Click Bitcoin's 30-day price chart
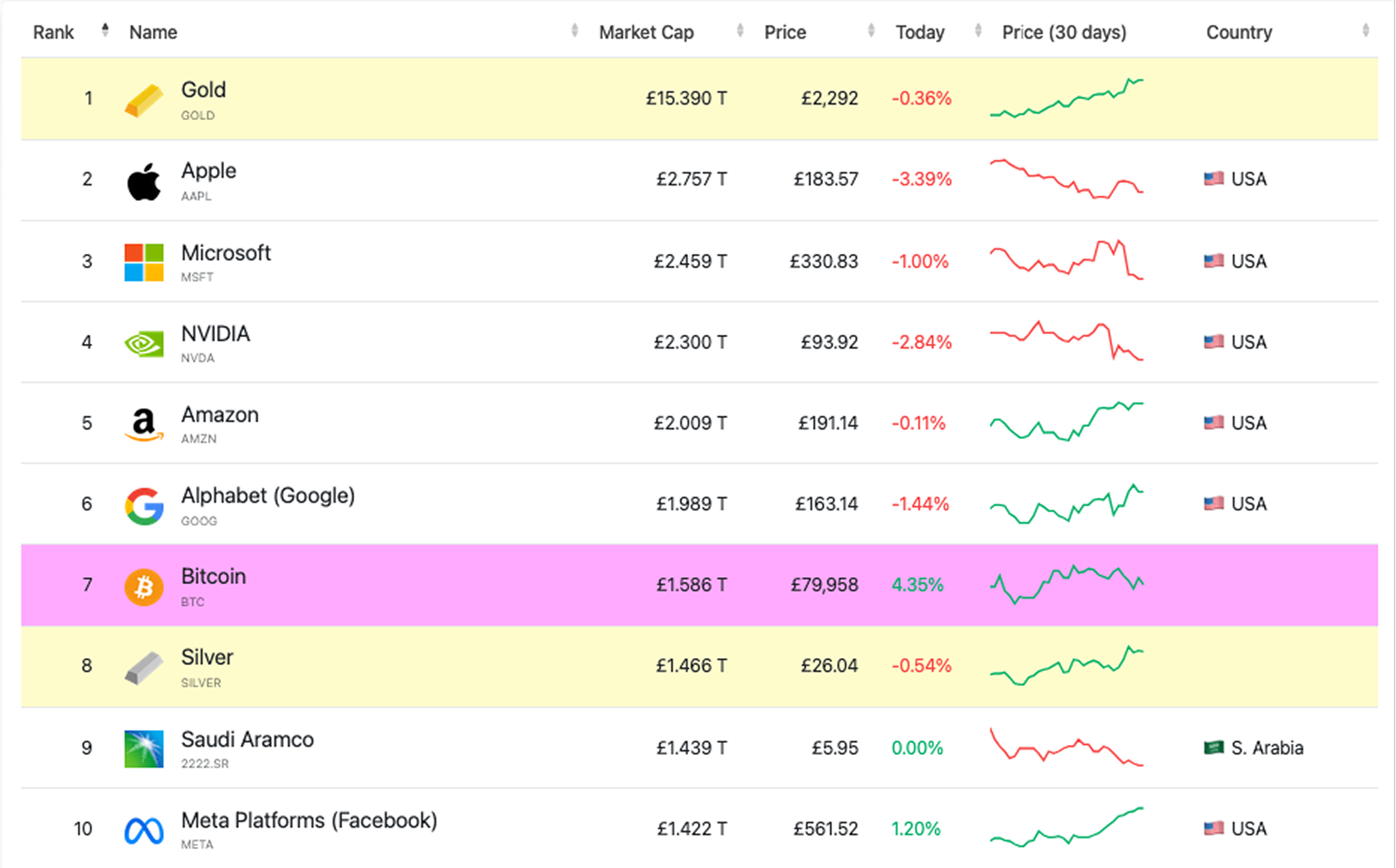This screenshot has height=868, width=1396. (x=1067, y=584)
